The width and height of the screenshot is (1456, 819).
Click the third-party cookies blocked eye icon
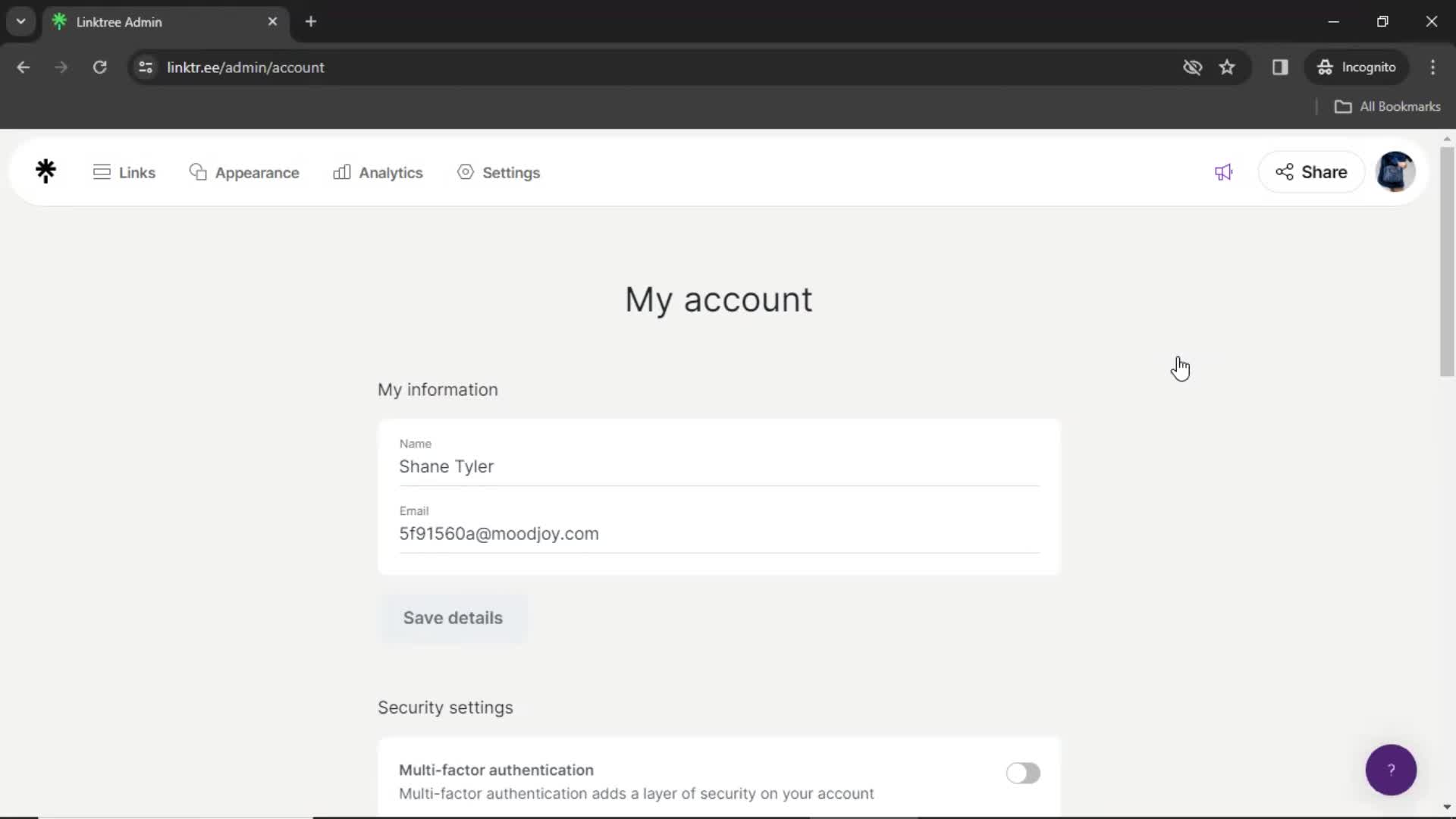pyautogui.click(x=1192, y=67)
